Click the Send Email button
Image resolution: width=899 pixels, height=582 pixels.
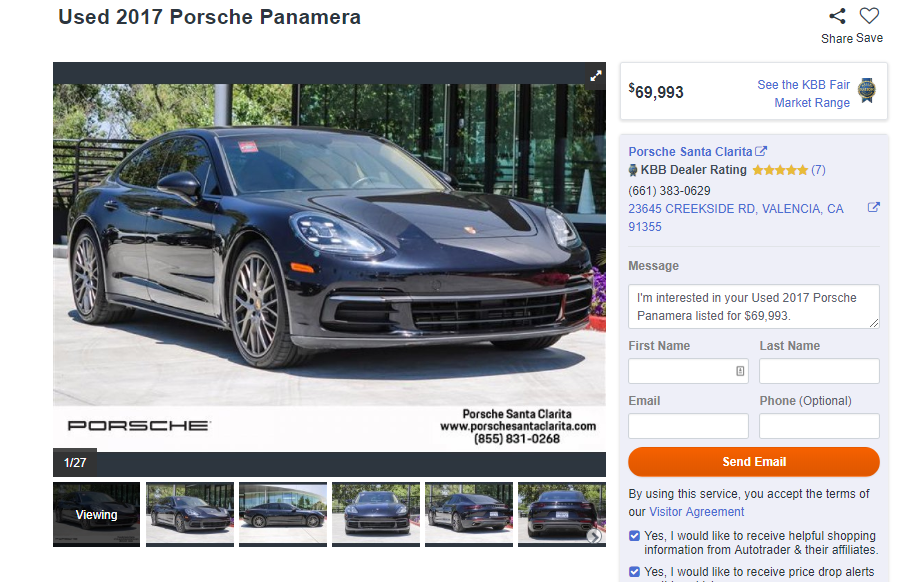click(753, 462)
